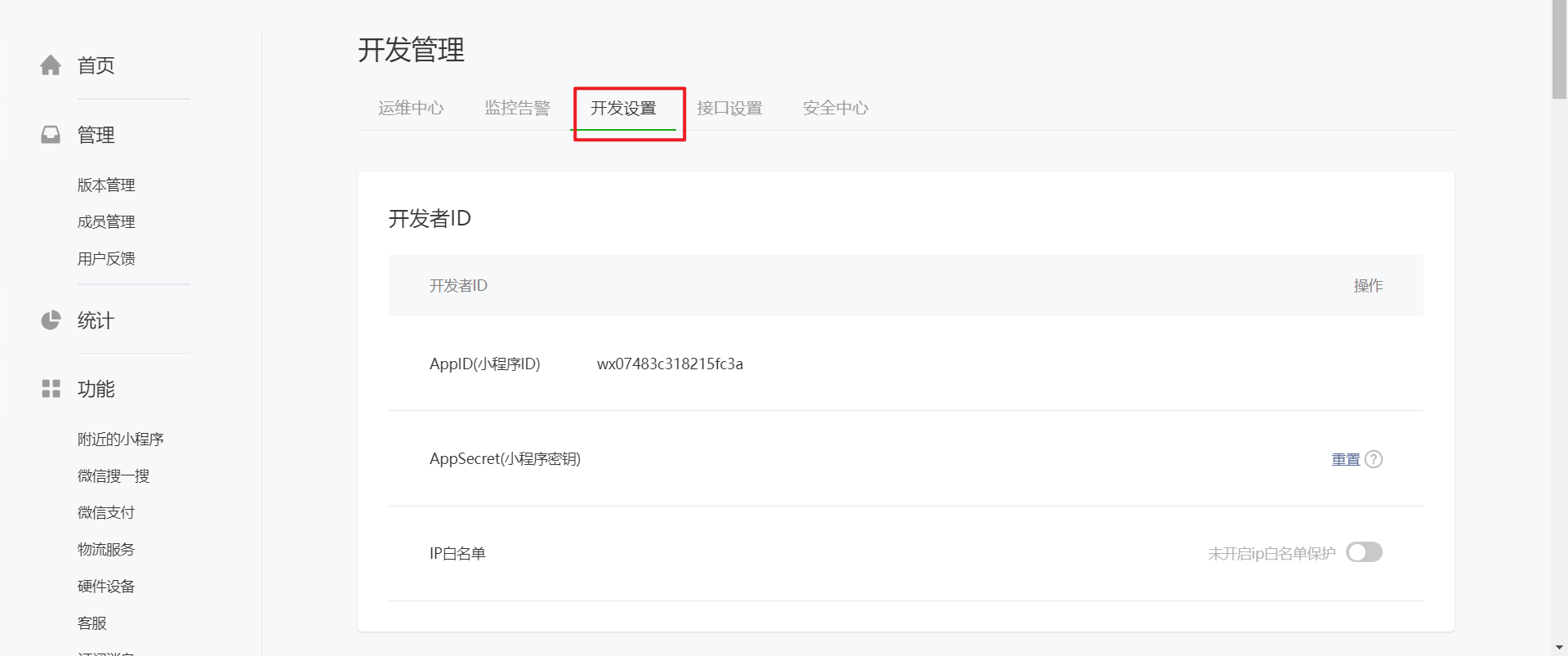Select the 开发设置 tab
This screenshot has height=656, width=1568.
pyautogui.click(x=623, y=108)
